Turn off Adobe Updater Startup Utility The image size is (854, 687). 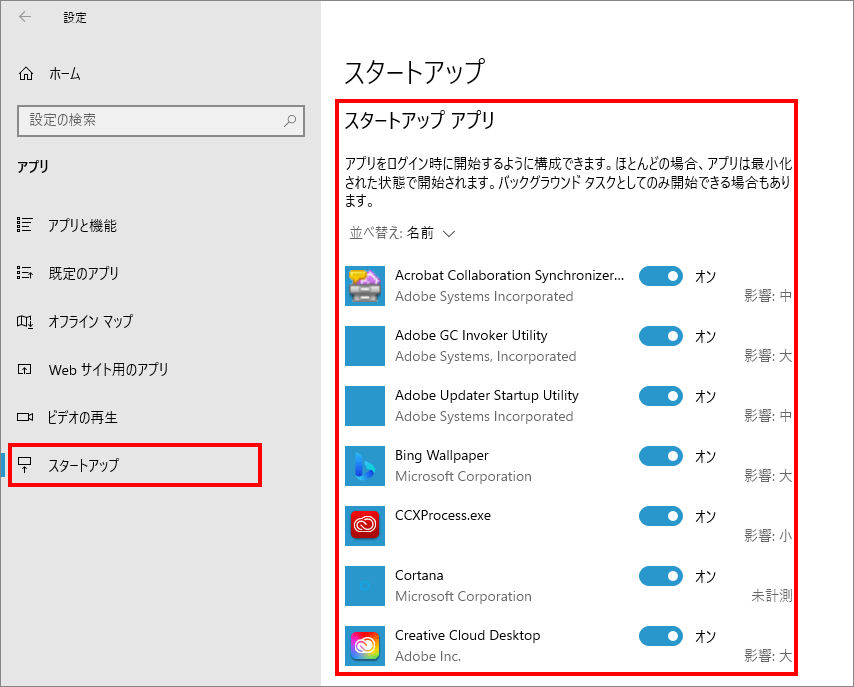tap(661, 396)
